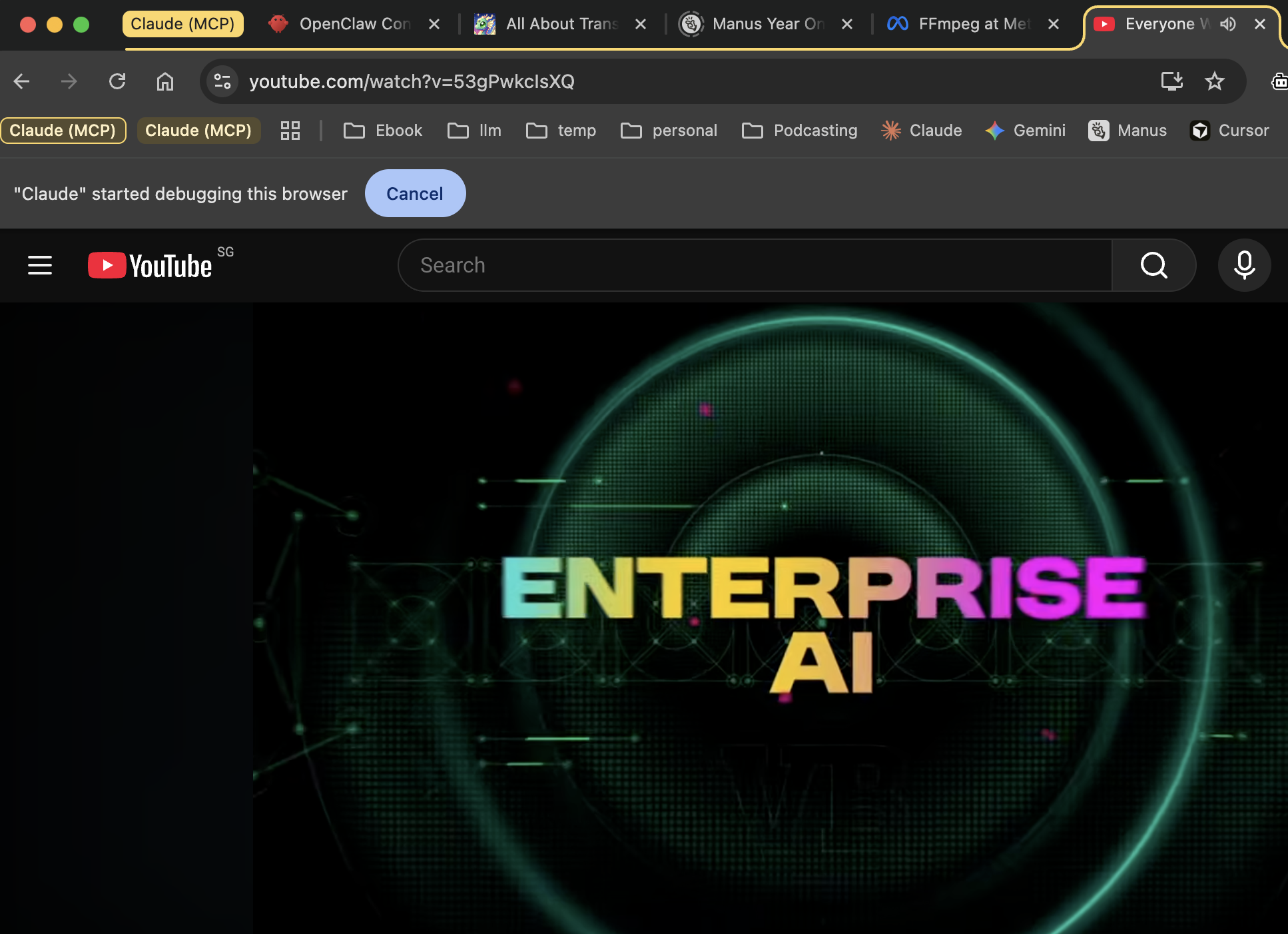Bookmark this page with star icon
The height and width of the screenshot is (934, 1288).
tap(1215, 81)
